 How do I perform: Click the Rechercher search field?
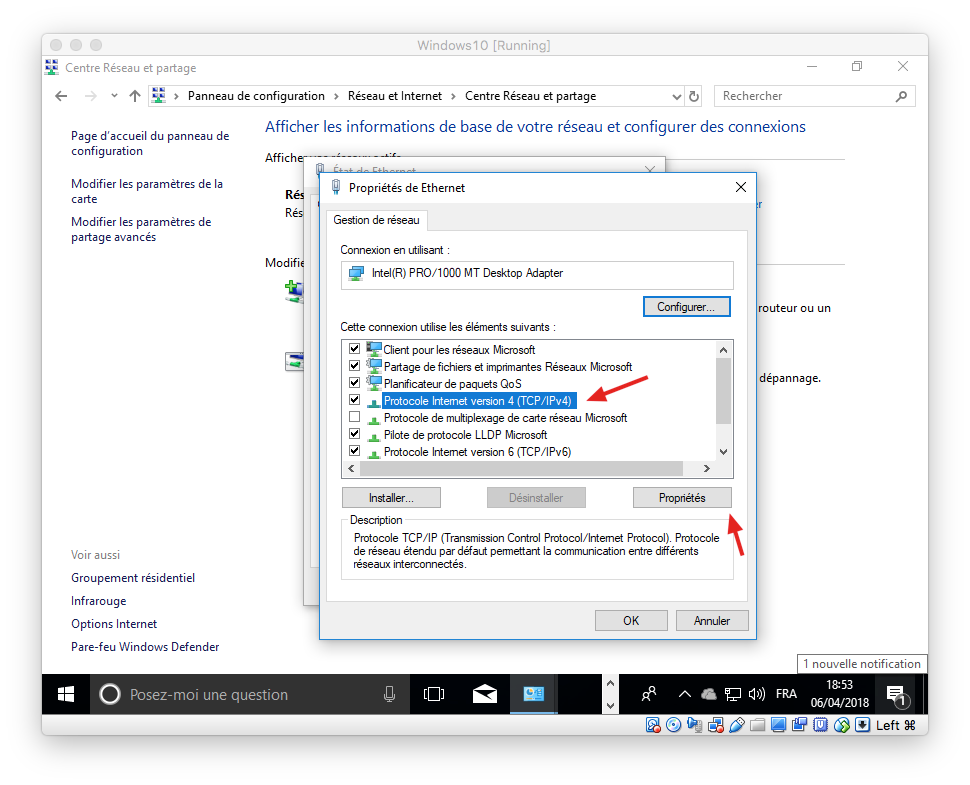[814, 96]
